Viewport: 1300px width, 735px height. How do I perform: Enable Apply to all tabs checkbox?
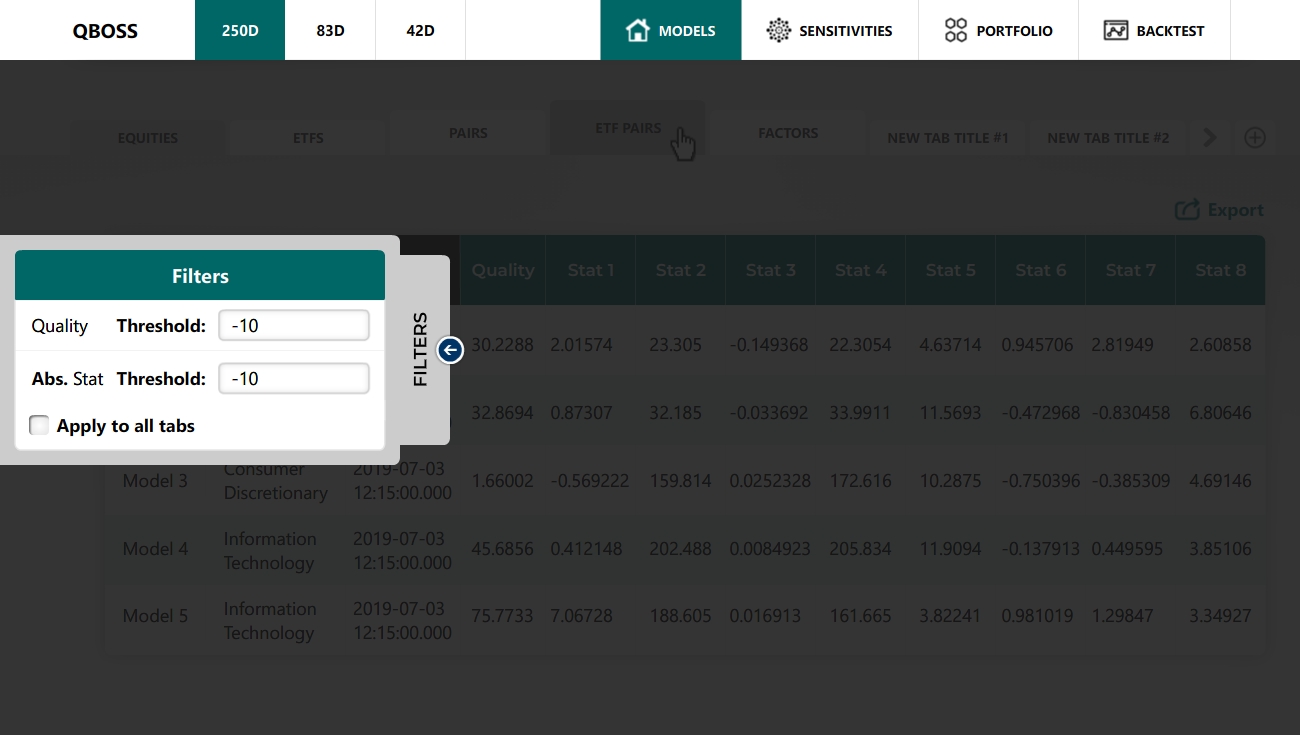(x=39, y=426)
